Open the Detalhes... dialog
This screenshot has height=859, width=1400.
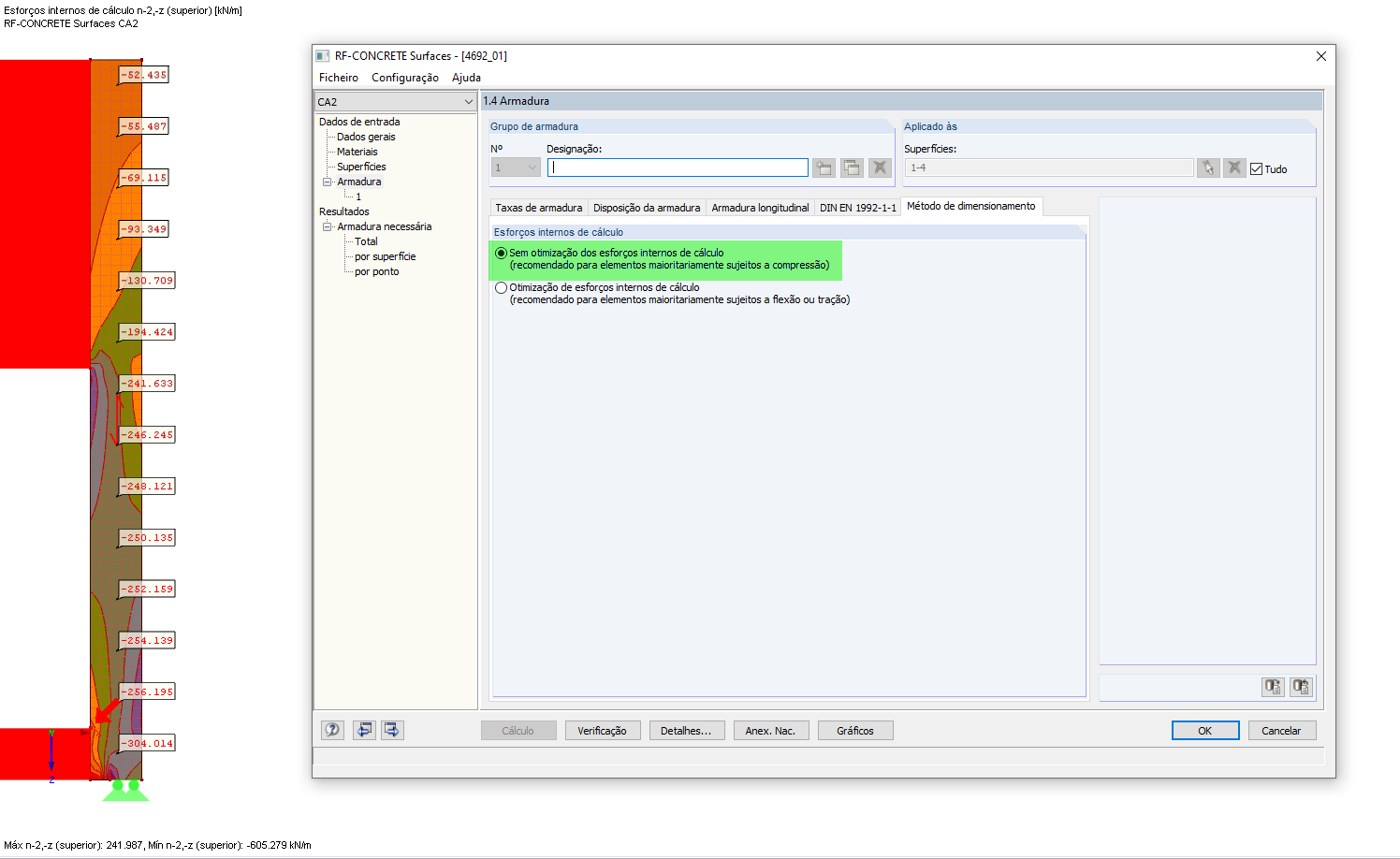[x=686, y=731]
